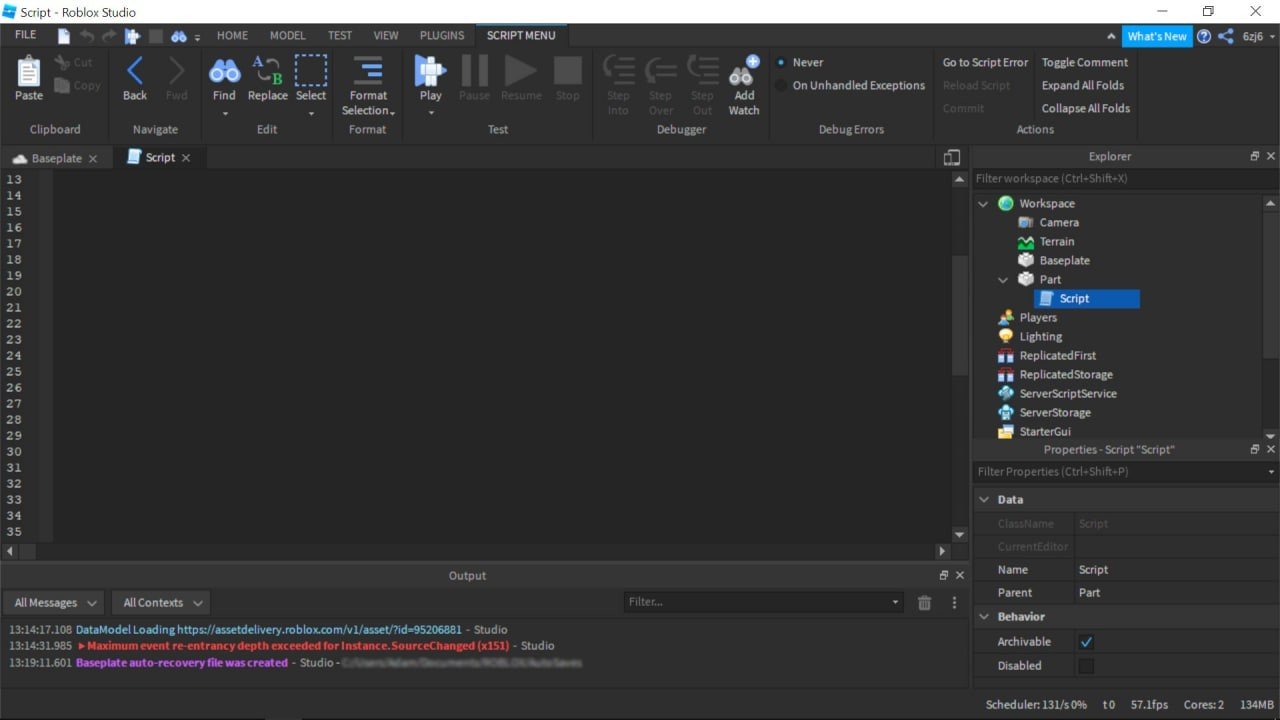Clear the output with trash icon
The image size is (1280, 720).
point(924,602)
